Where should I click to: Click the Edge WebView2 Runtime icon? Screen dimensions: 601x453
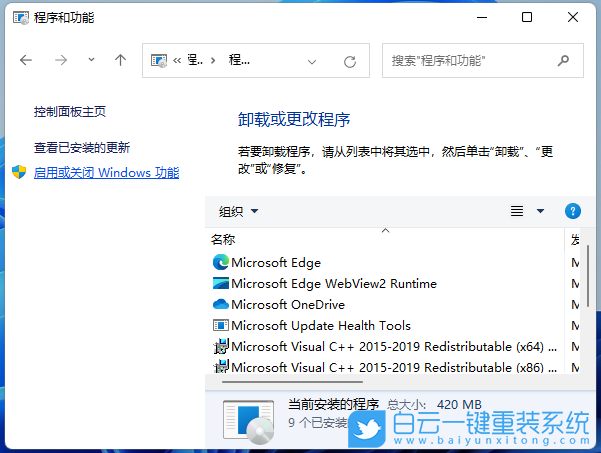coord(220,283)
